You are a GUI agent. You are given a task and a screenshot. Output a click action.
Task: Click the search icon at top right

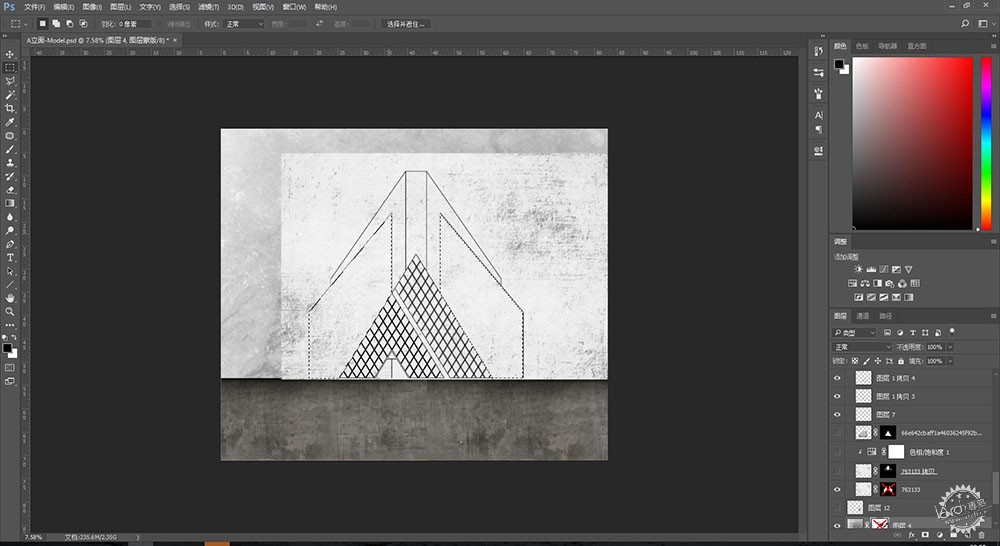[x=964, y=24]
